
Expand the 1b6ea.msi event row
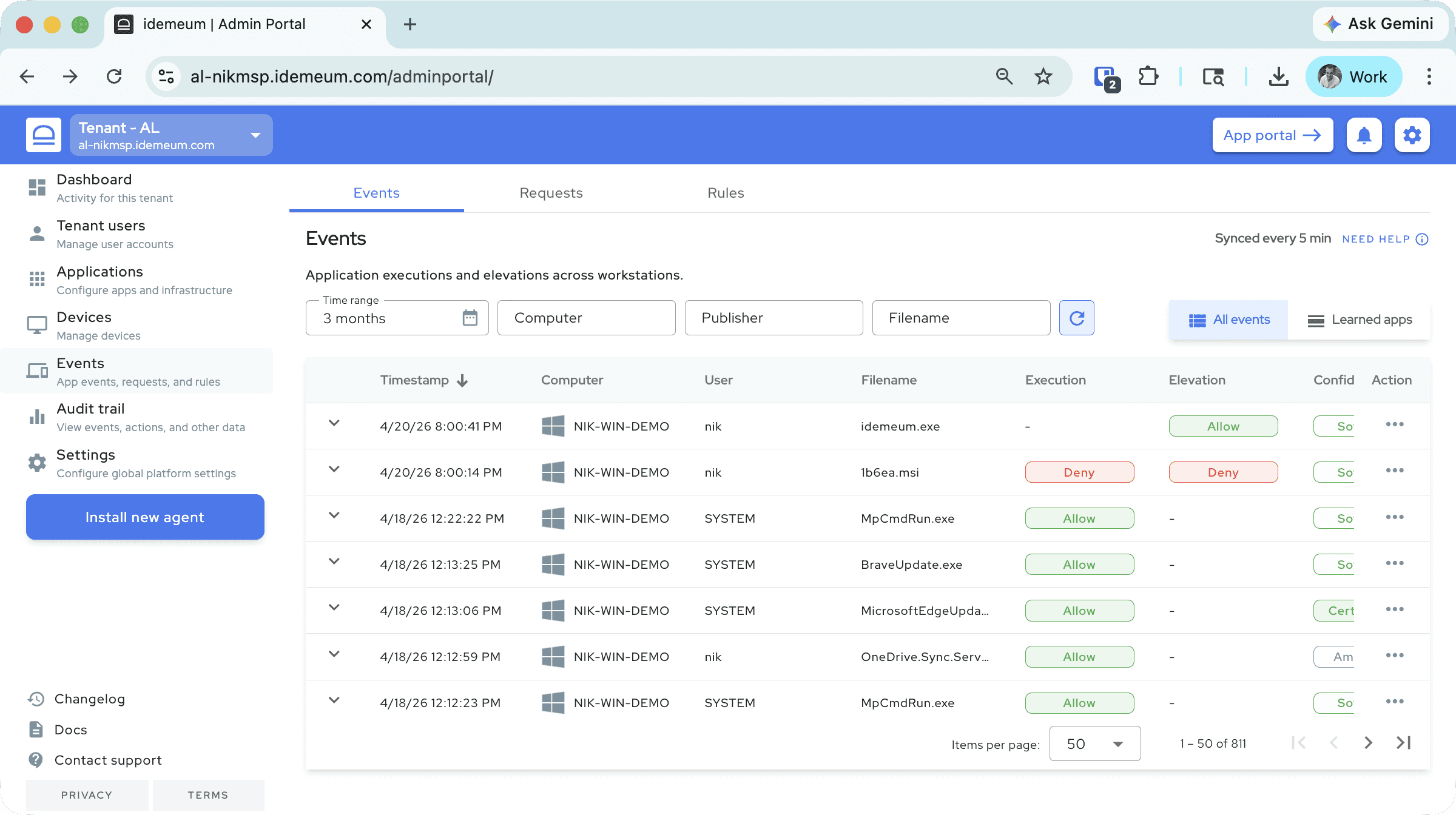point(334,469)
